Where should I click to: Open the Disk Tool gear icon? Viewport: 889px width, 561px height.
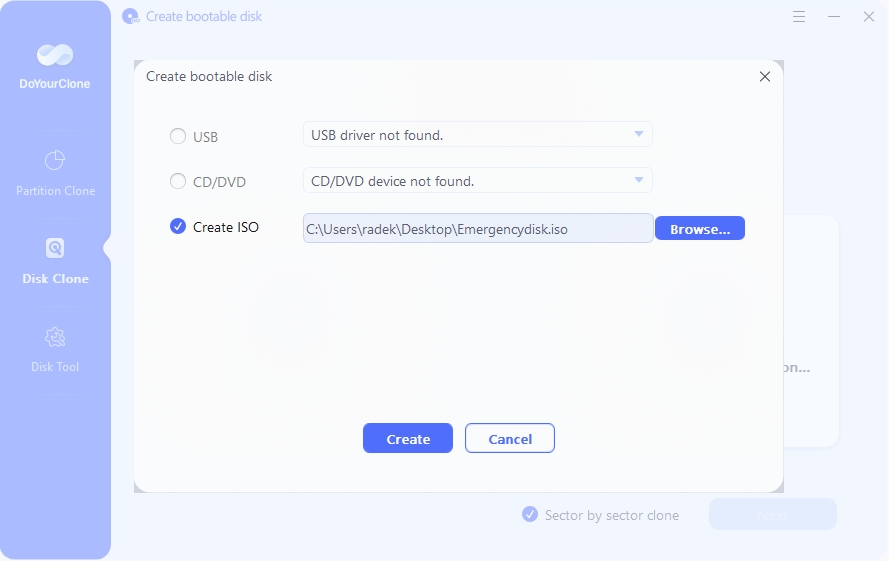click(55, 337)
